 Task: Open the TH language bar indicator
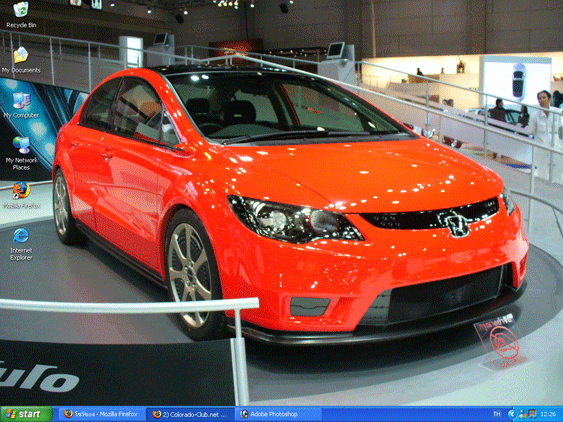pos(497,414)
